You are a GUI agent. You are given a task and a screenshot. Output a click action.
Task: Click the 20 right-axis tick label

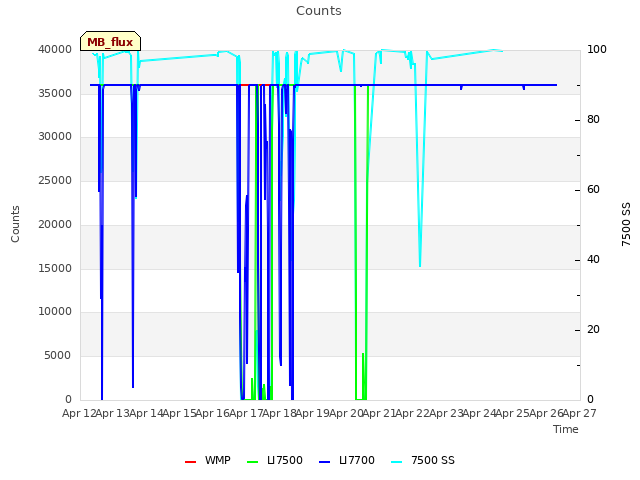click(x=593, y=330)
